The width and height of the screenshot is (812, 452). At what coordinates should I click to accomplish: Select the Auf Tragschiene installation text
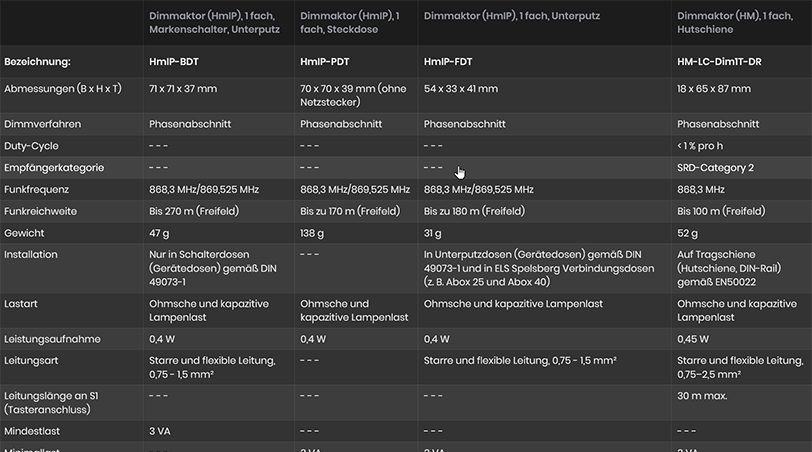[x=729, y=268]
